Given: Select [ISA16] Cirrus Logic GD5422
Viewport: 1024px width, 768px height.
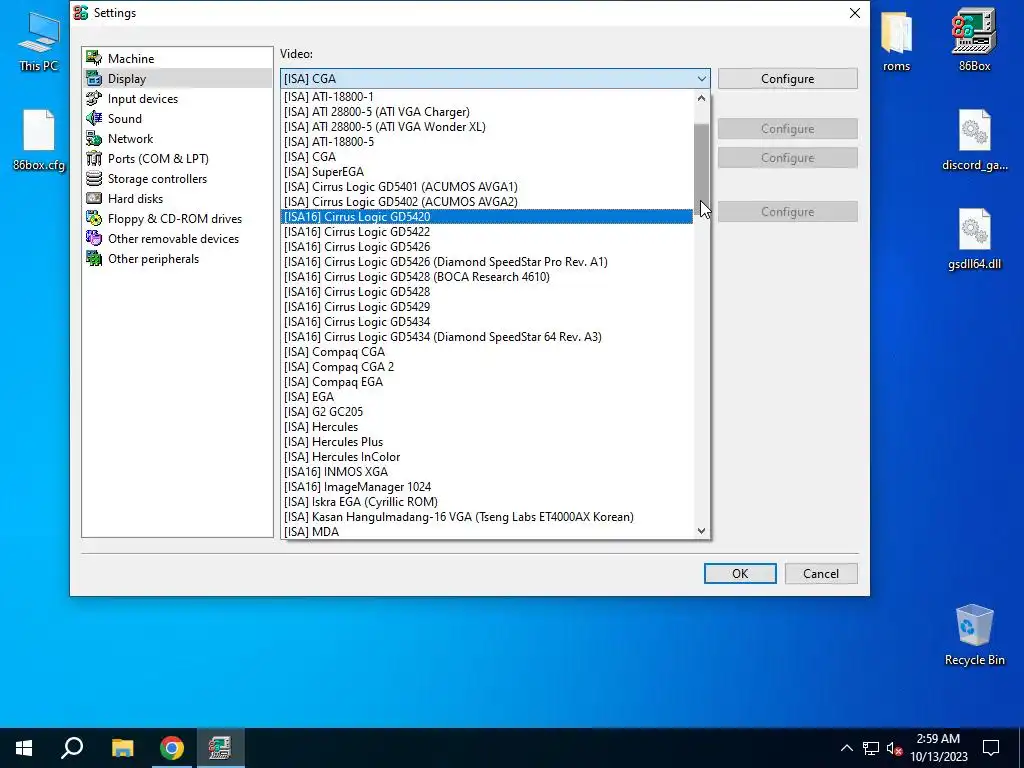Looking at the screenshot, I should pos(487,232).
